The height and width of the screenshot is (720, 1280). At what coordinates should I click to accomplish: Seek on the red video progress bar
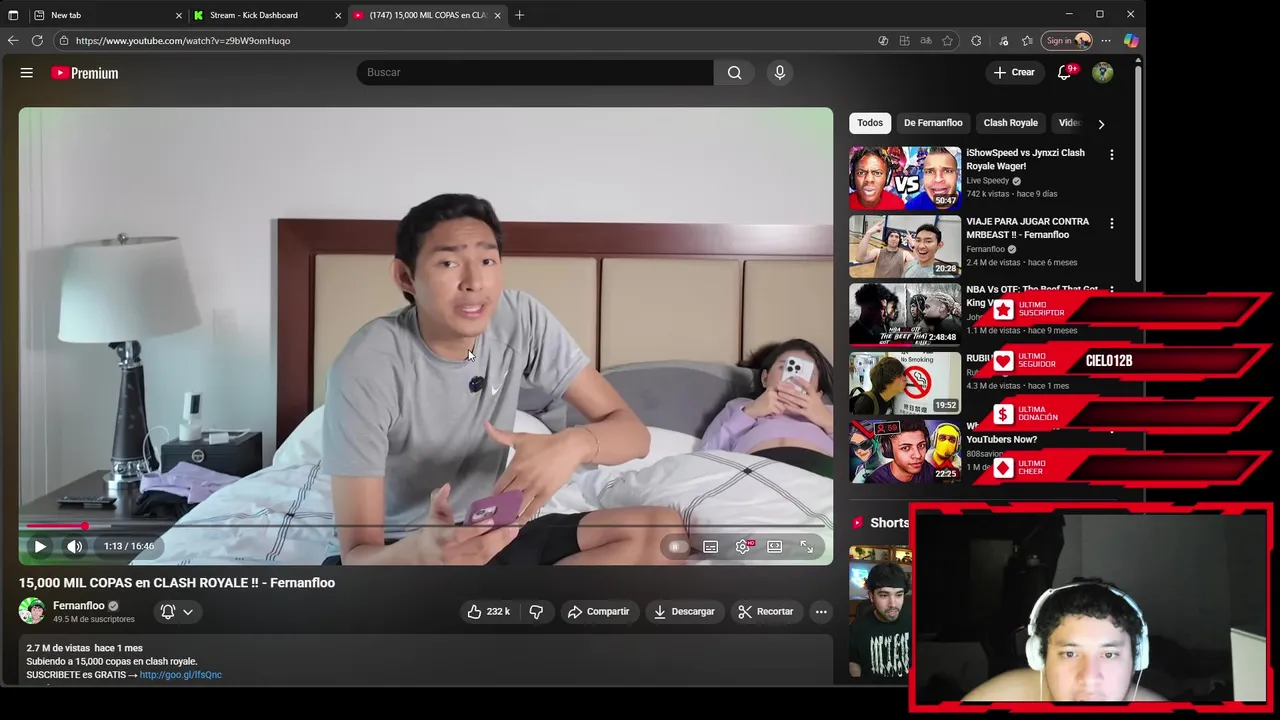click(x=425, y=525)
